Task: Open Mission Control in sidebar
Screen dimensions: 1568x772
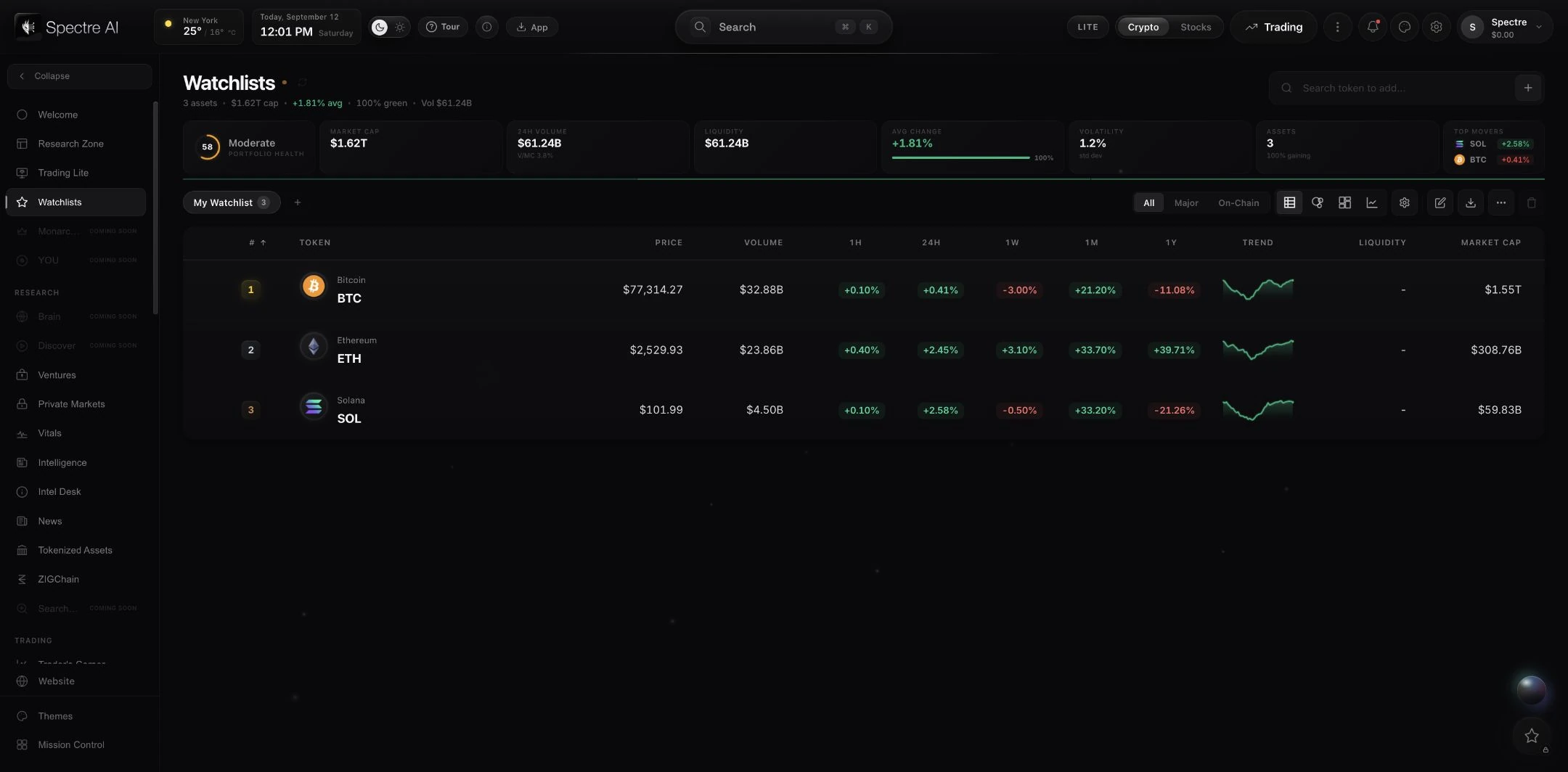Action: (x=76, y=745)
